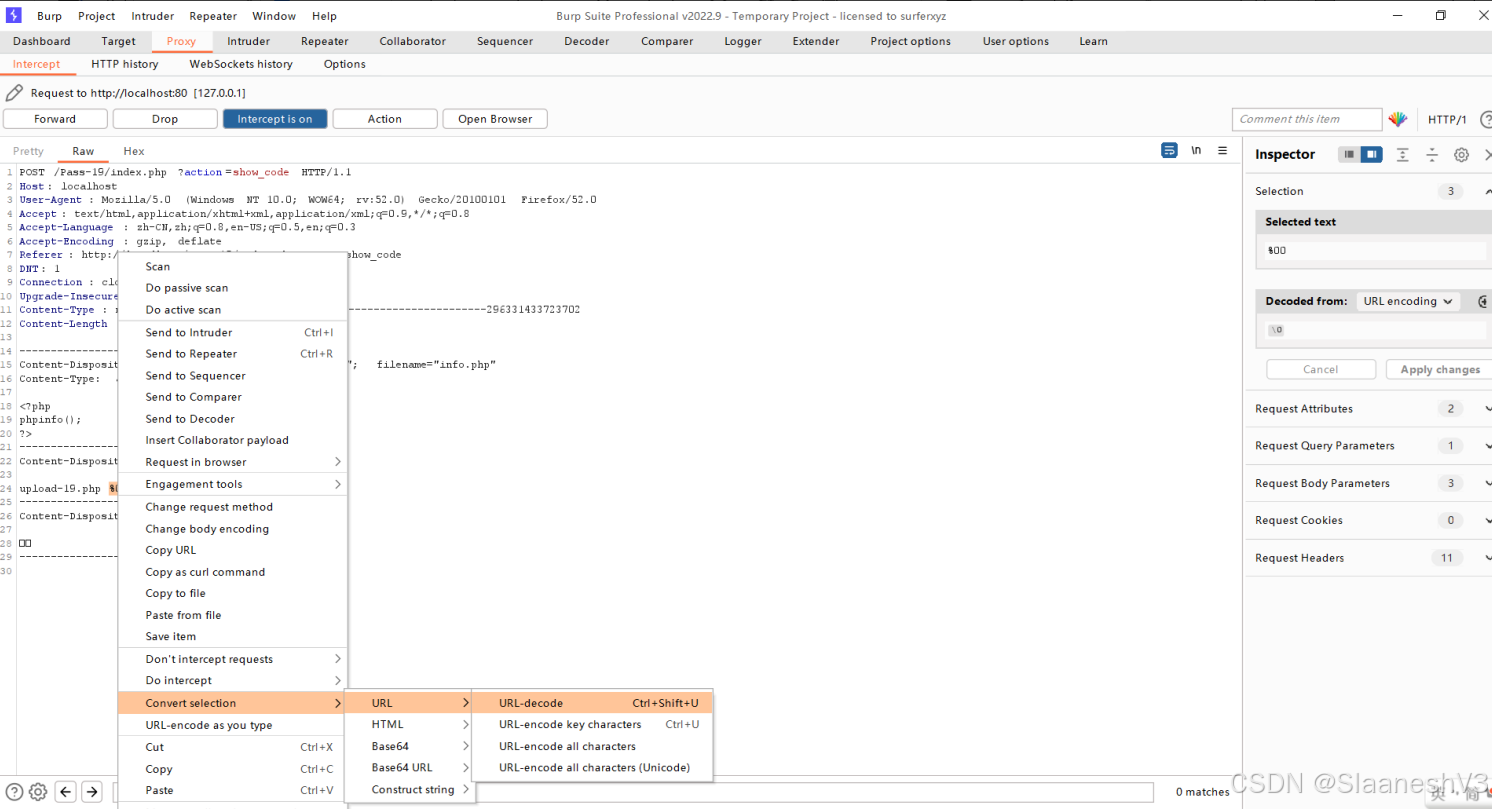
Task: Click the HTTP/1 protocol label
Action: [x=1447, y=119]
